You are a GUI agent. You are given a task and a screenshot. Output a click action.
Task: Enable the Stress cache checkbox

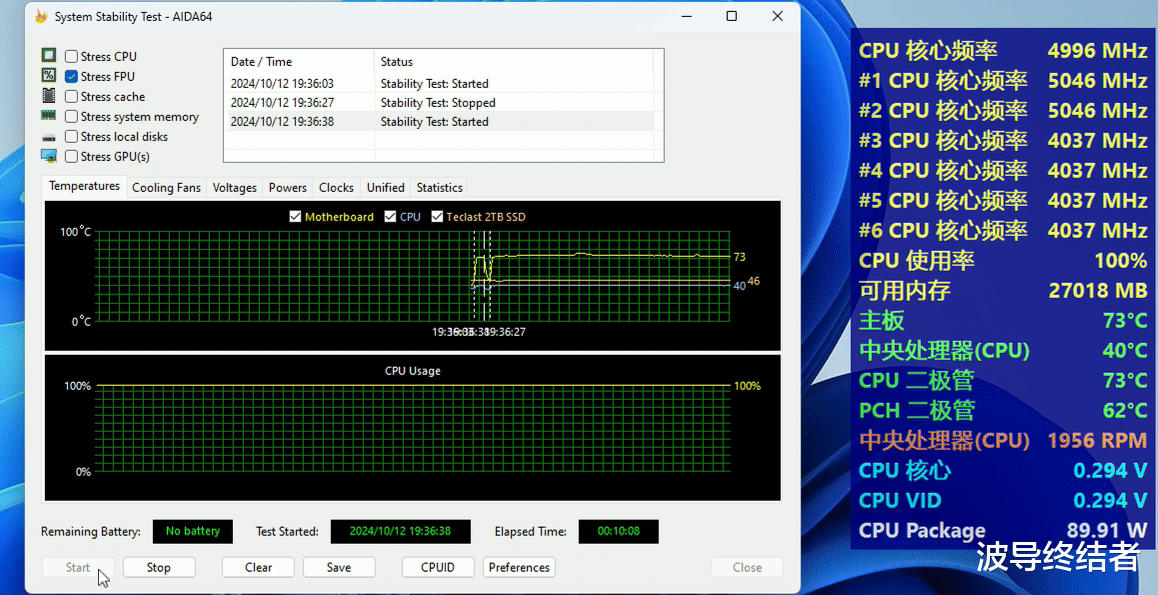(72, 96)
